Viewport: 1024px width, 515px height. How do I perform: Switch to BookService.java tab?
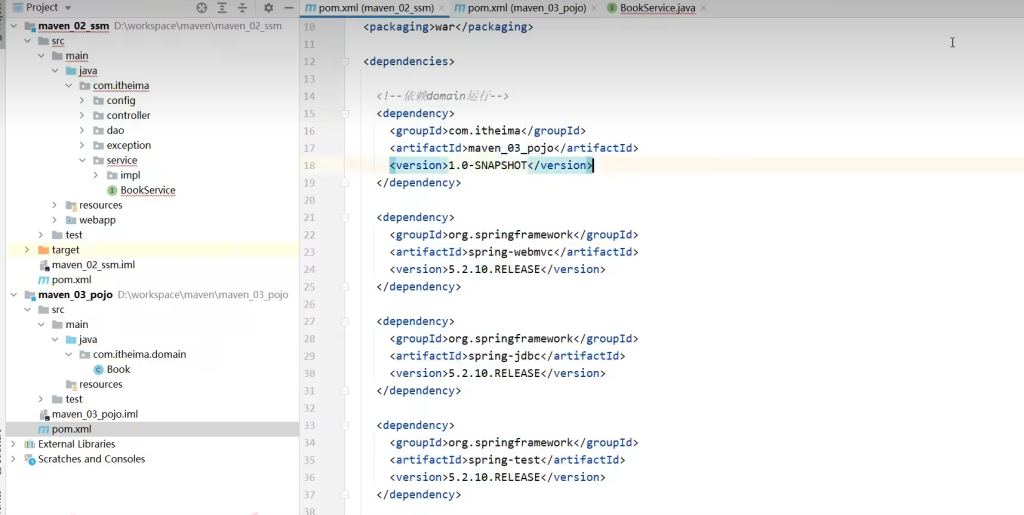coord(656,8)
